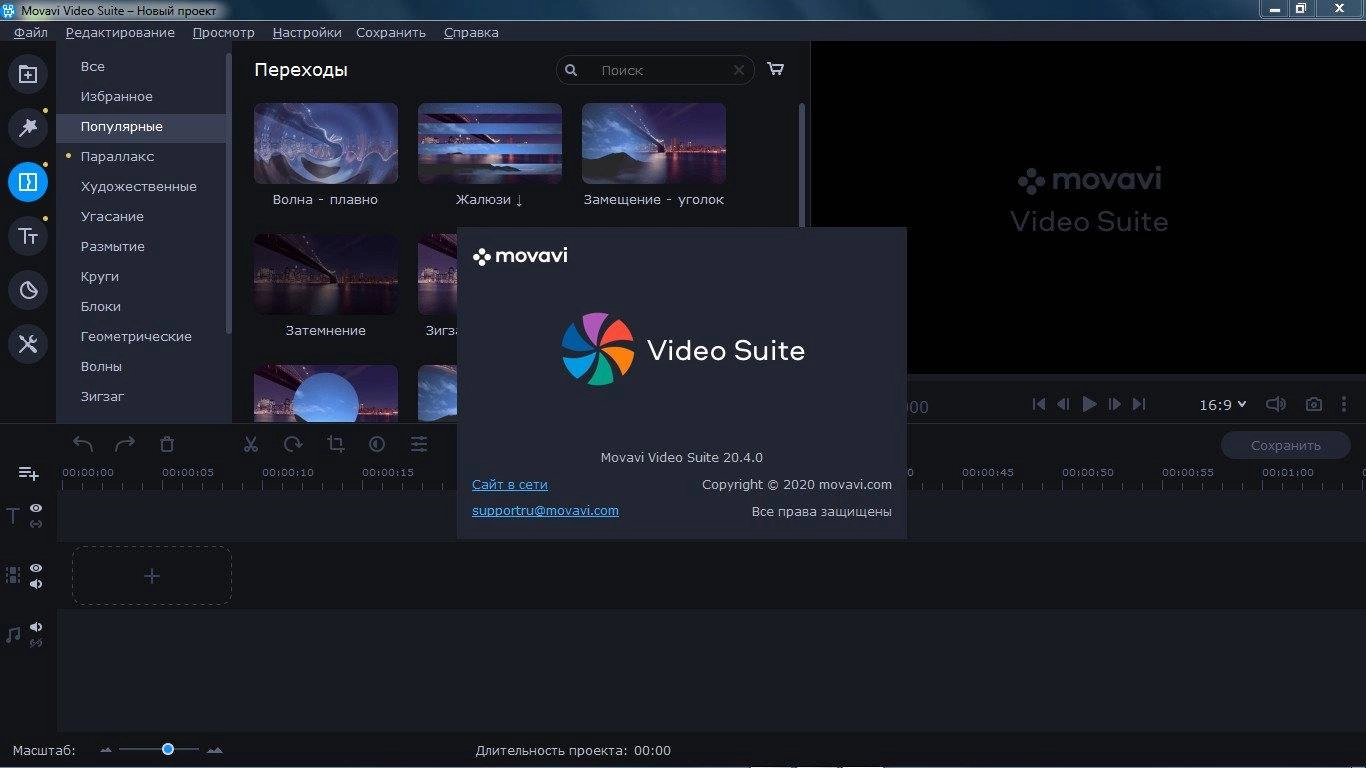Select the Геометрические category

pyautogui.click(x=141, y=336)
